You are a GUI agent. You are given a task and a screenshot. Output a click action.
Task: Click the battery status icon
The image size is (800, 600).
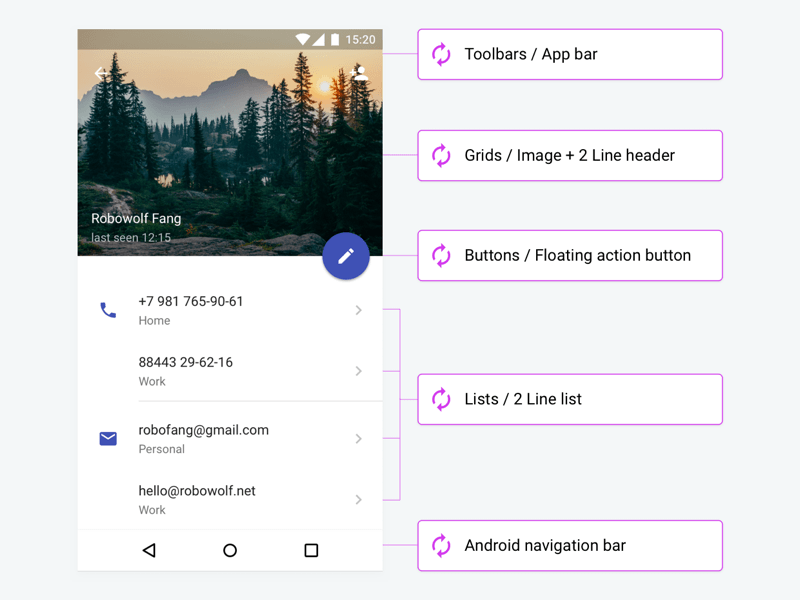335,39
